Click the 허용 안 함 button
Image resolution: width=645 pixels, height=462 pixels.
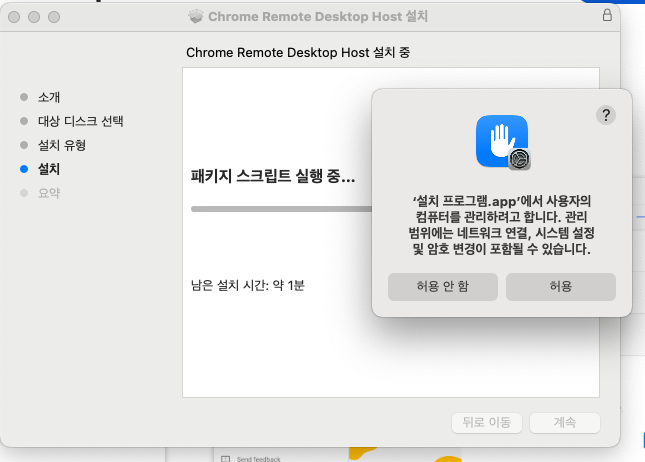(x=443, y=287)
